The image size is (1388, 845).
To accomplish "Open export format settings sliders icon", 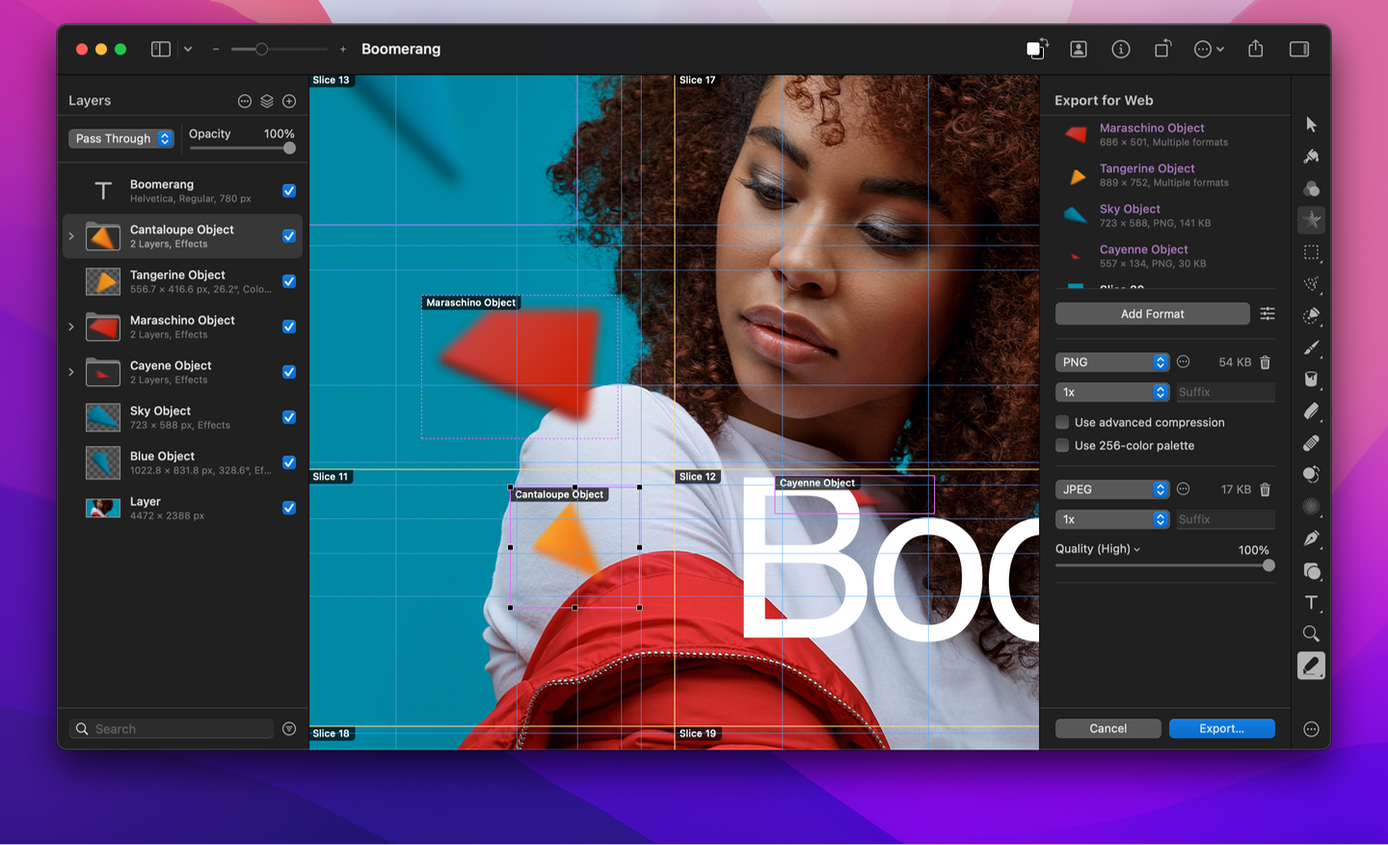I will 1267,314.
